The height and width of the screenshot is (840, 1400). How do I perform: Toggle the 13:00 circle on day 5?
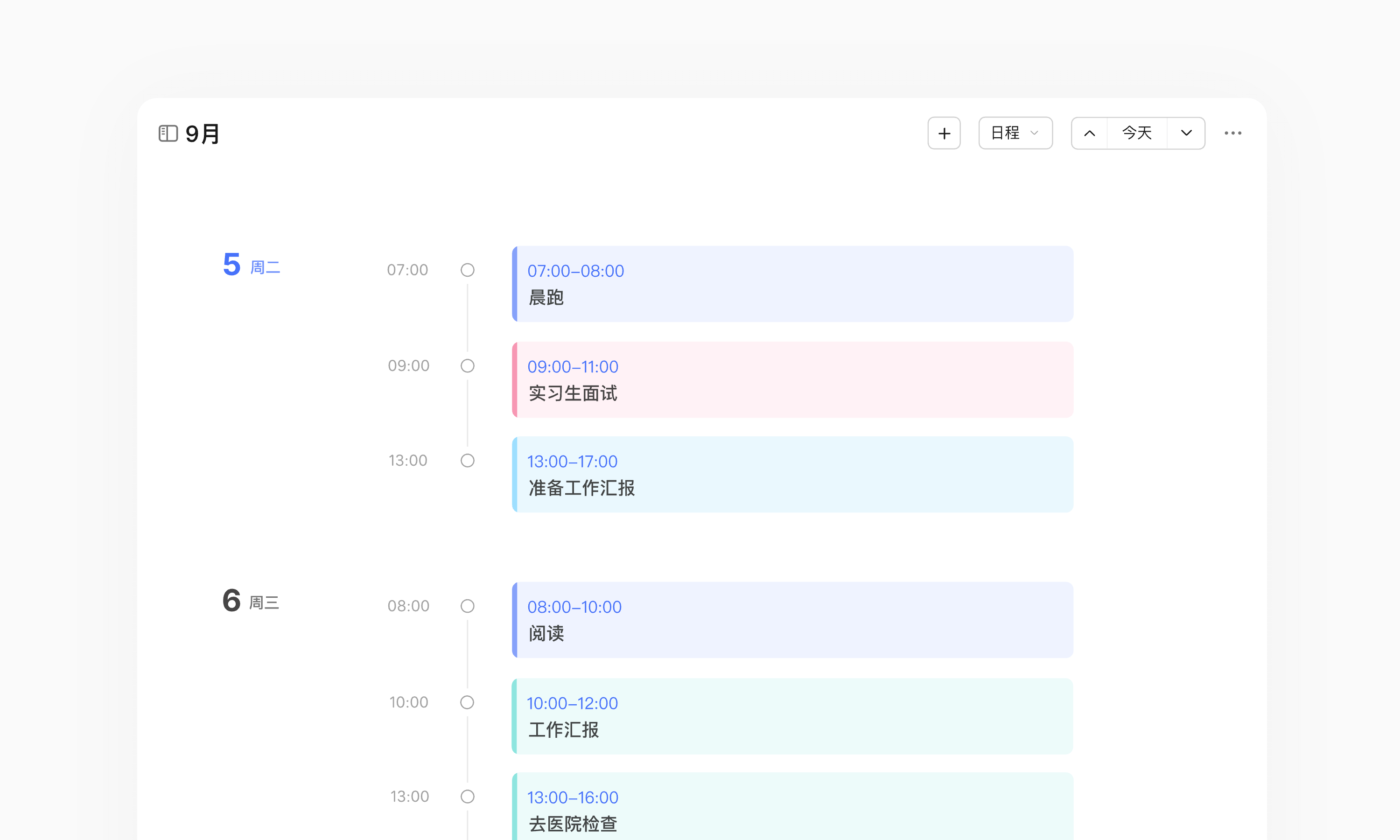468,461
